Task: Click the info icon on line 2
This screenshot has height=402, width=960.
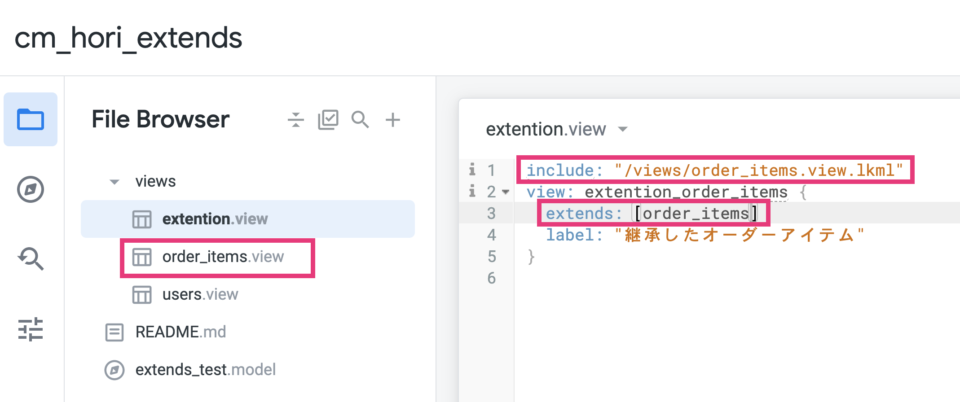Action: coord(471,191)
